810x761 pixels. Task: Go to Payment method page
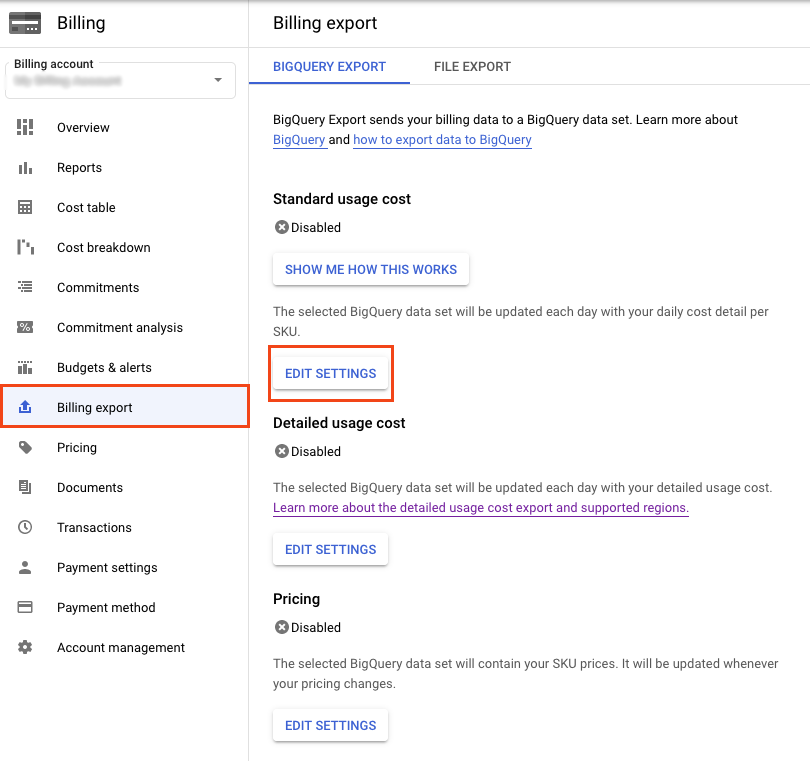point(124,608)
